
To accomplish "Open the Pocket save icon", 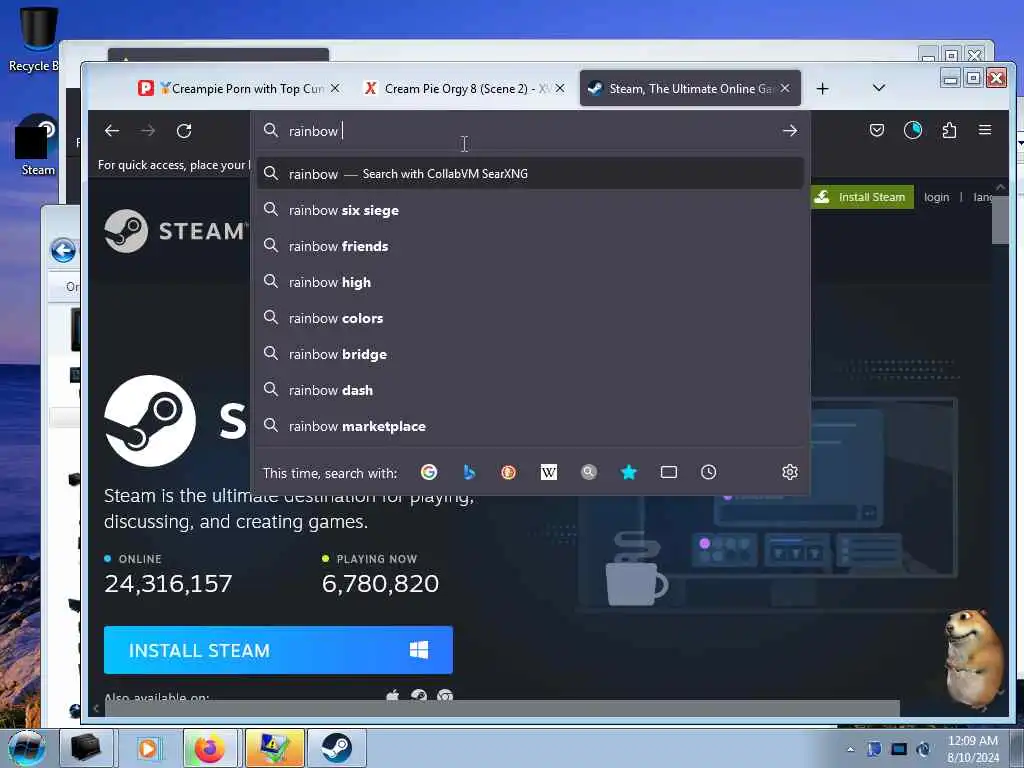I will [876, 130].
